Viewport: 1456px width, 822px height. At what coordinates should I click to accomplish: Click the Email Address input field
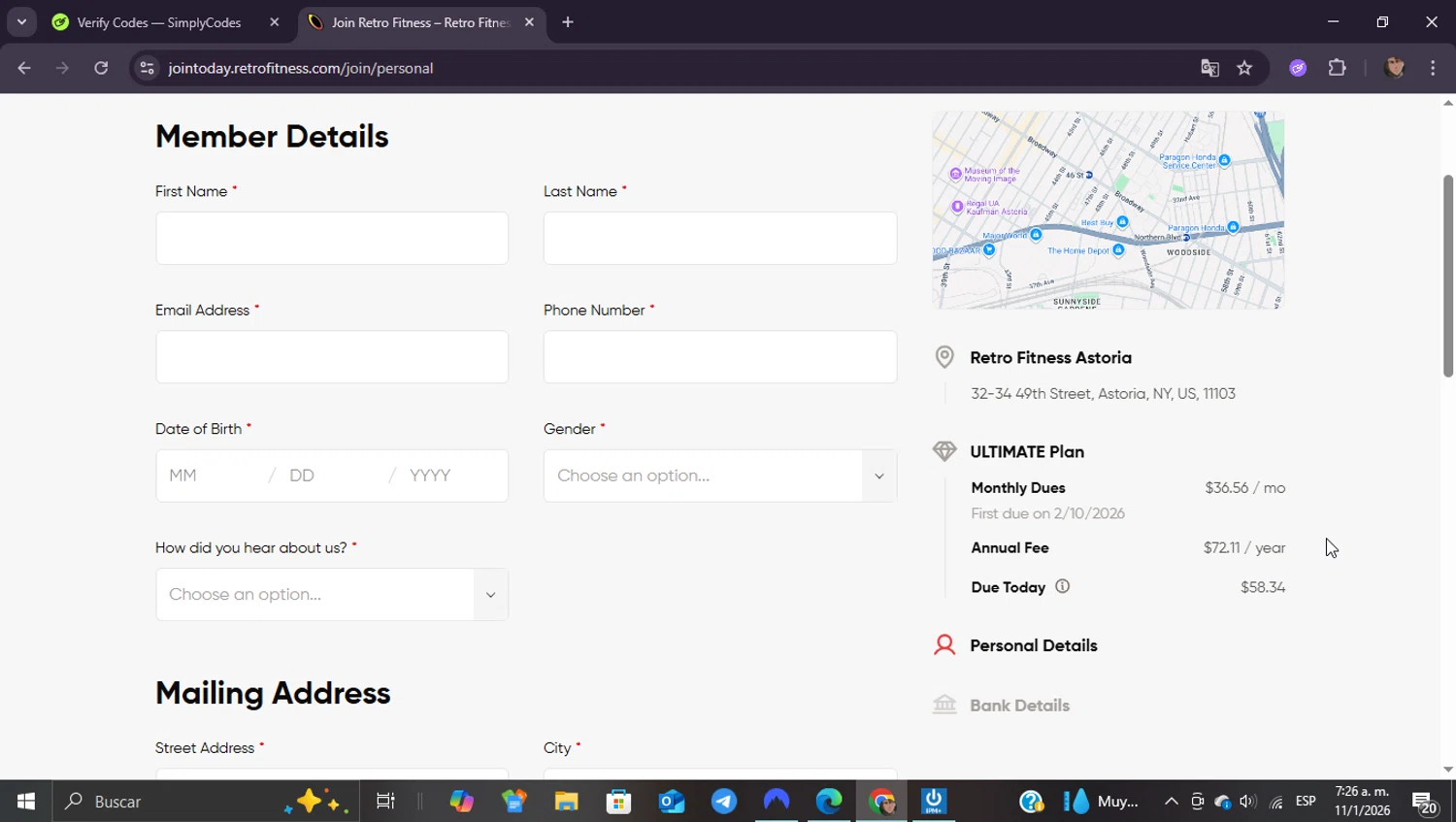point(332,356)
